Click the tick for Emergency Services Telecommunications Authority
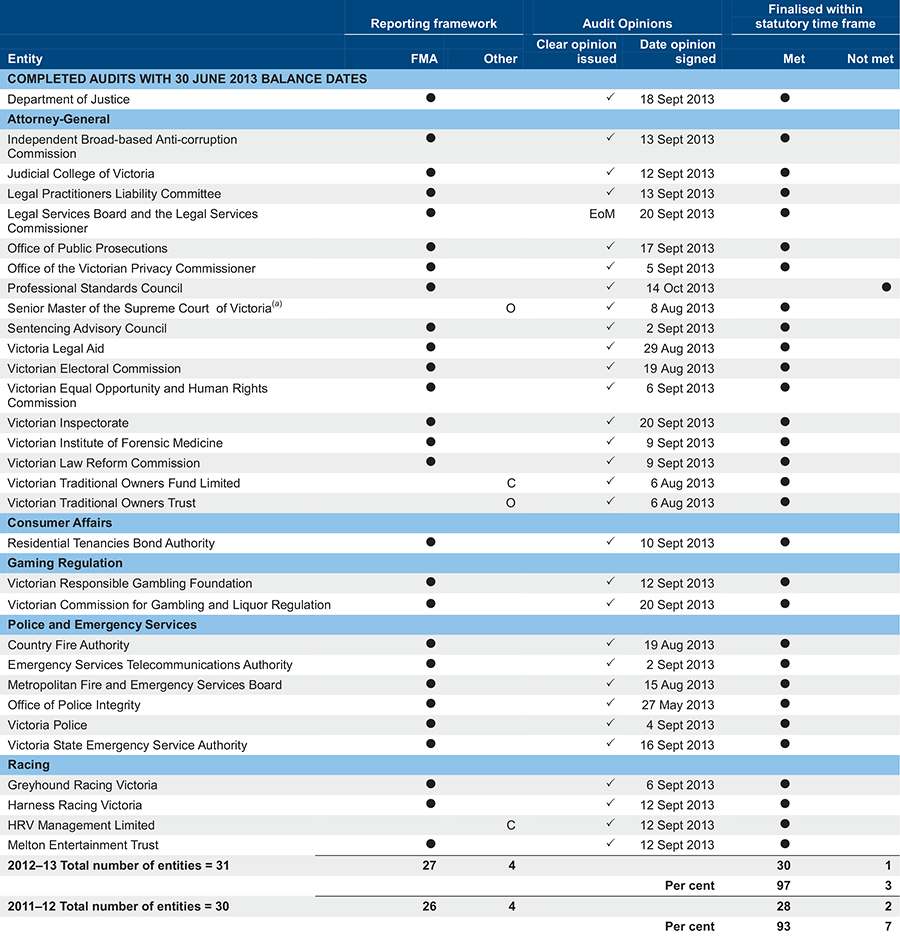 pyautogui.click(x=610, y=663)
